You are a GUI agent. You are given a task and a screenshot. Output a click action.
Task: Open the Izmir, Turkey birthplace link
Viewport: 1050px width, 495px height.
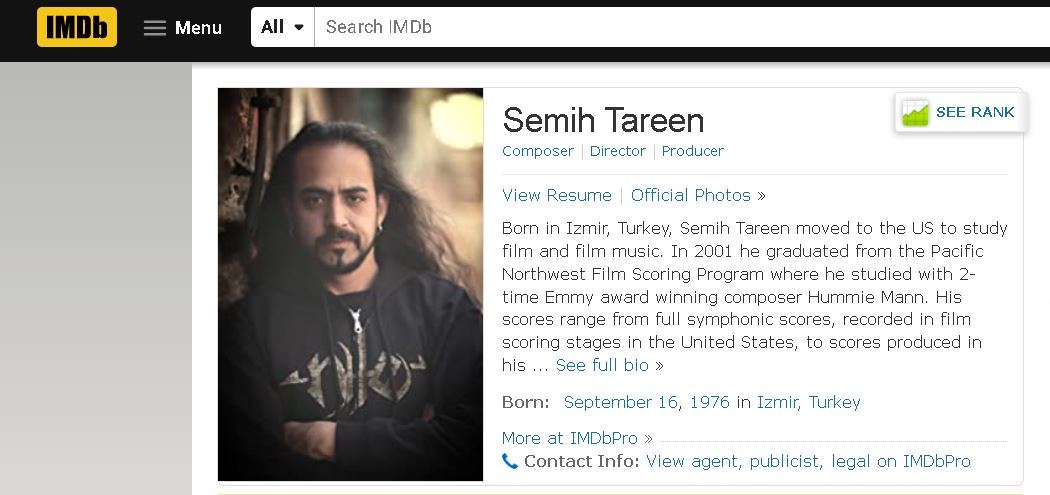coord(808,402)
